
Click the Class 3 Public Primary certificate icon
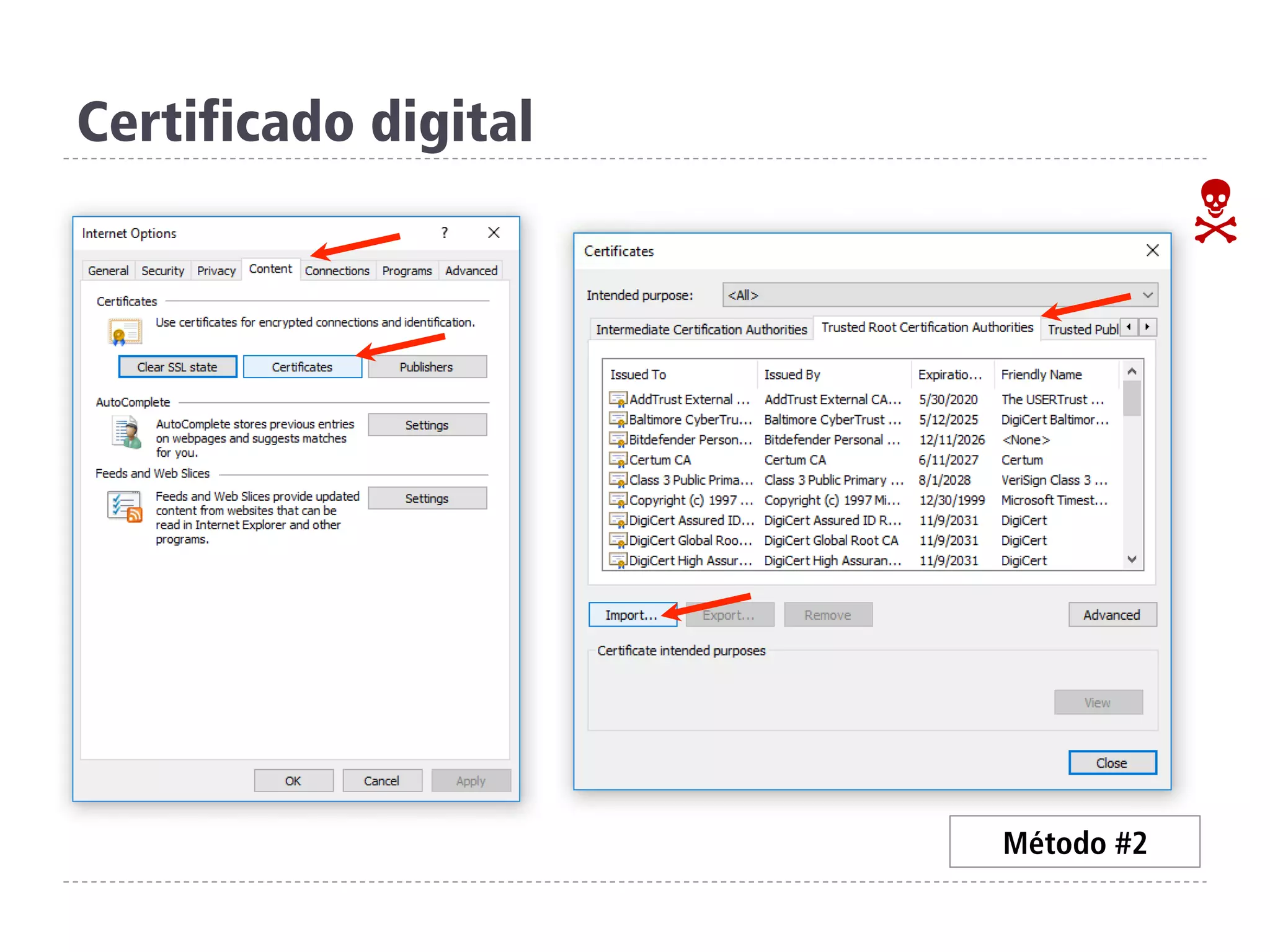point(618,480)
